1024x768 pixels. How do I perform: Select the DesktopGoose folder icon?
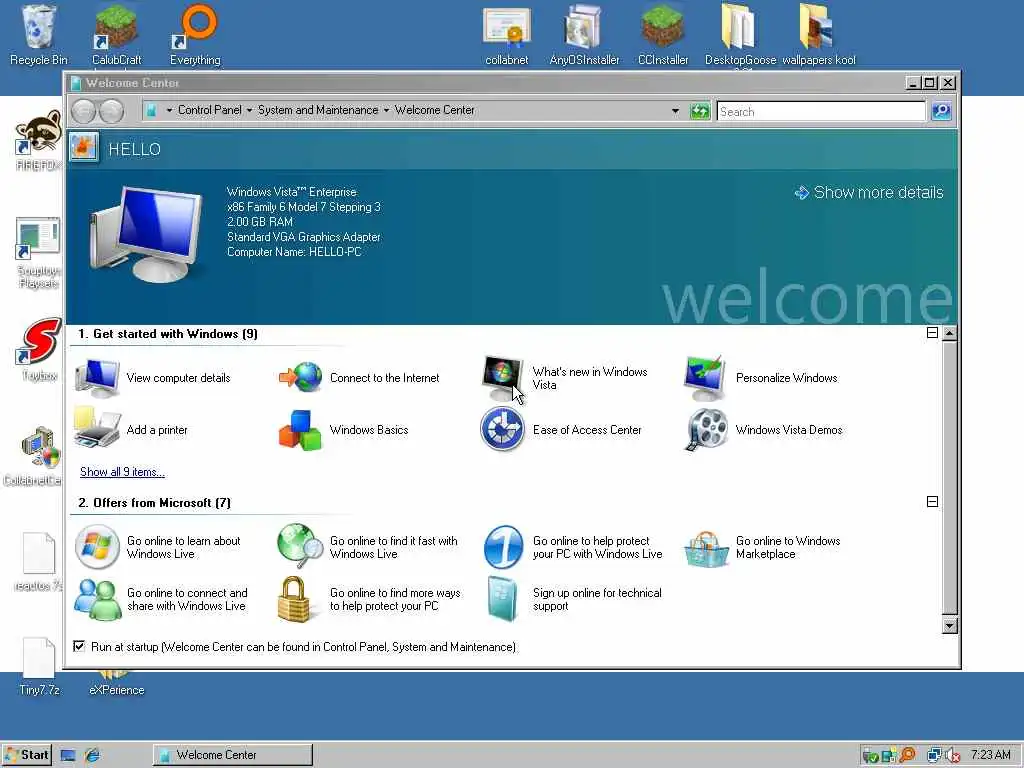740,35
